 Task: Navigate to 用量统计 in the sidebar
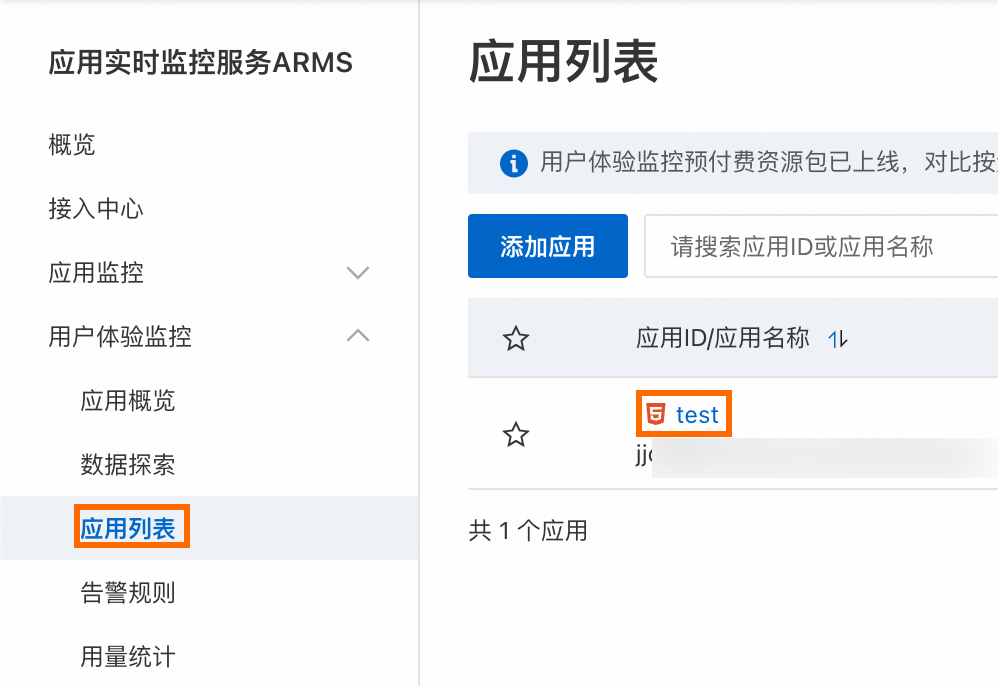(128, 657)
